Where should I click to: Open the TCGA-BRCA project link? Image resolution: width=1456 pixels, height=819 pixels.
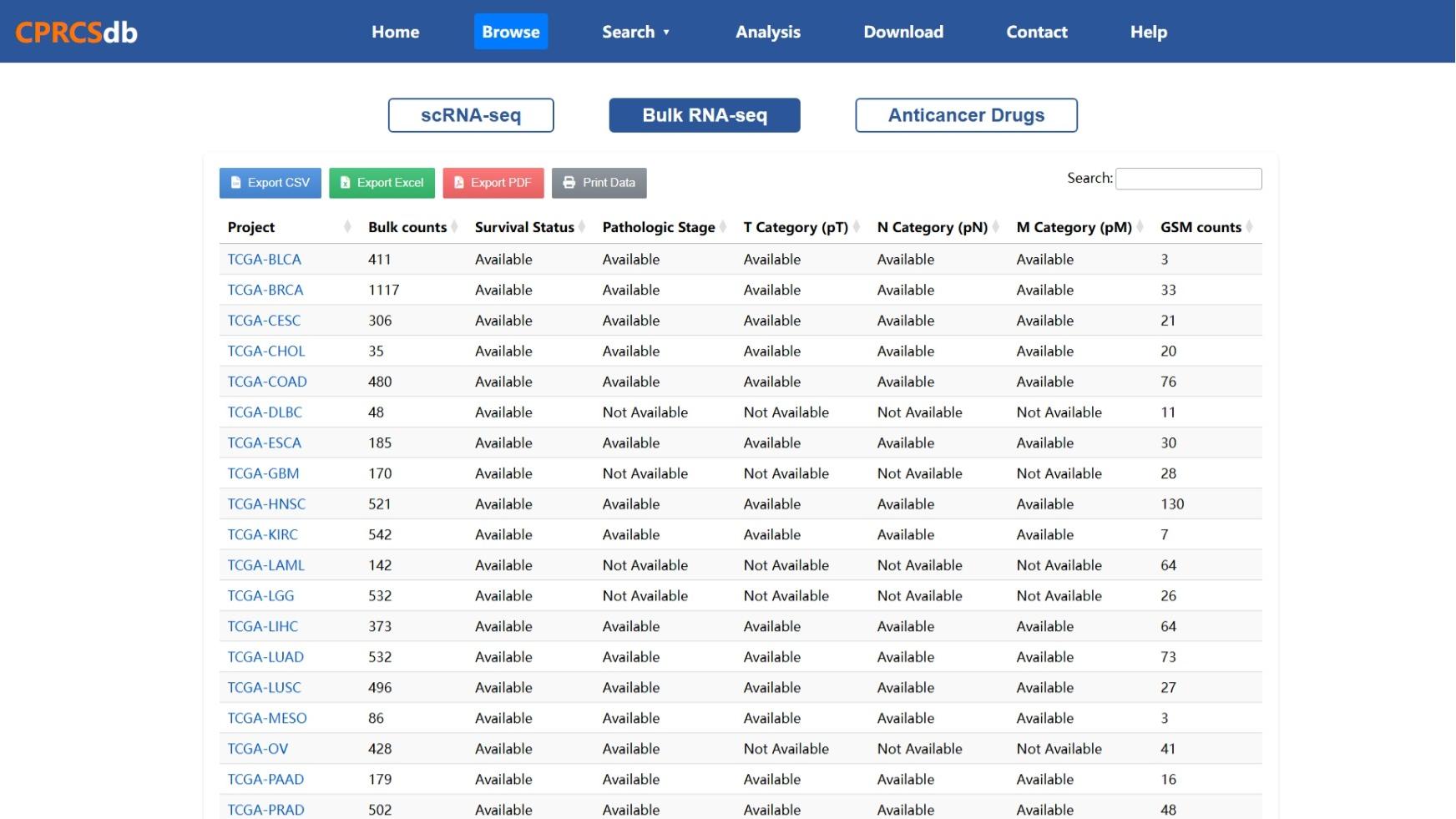264,290
